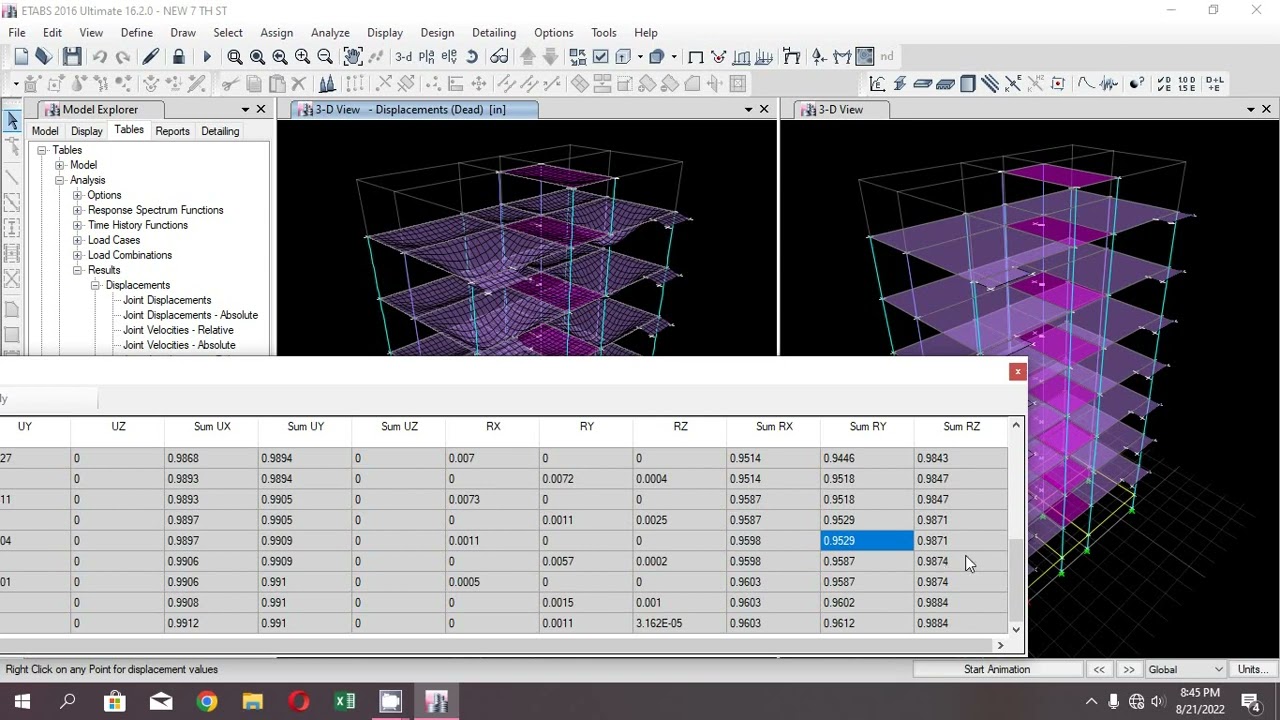Screen dimensions: 1280x720
Task: Open the Displacements 3-D View dropdown arrow
Action: [x=748, y=109]
